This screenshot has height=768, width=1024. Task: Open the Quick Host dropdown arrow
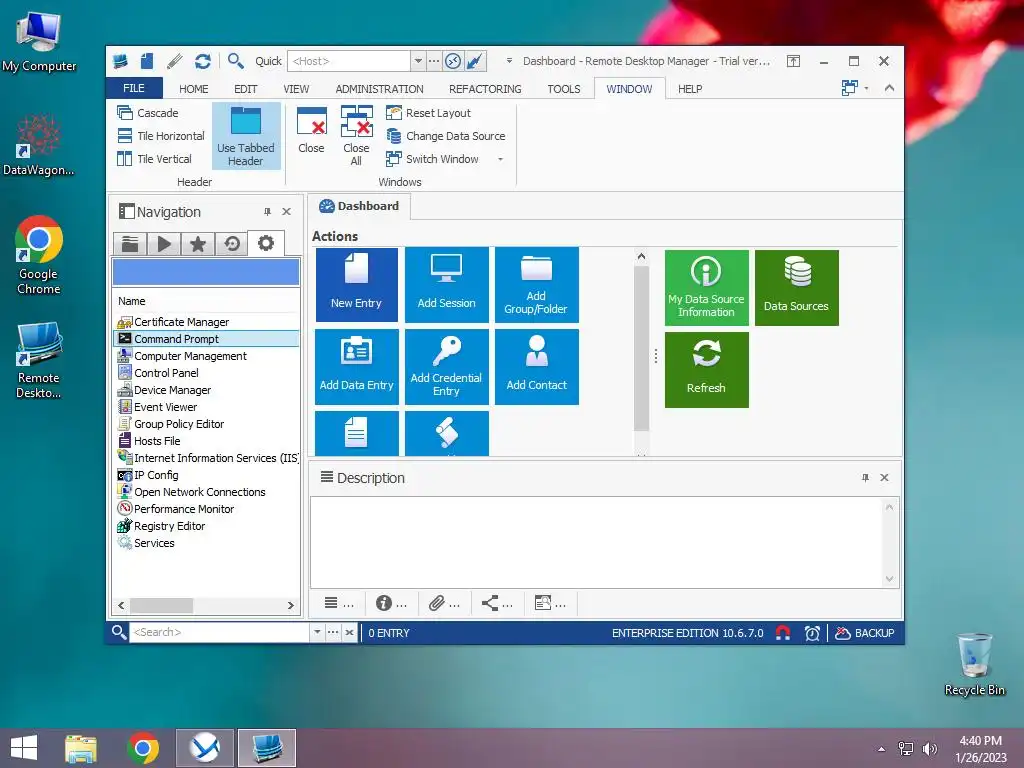pos(418,61)
